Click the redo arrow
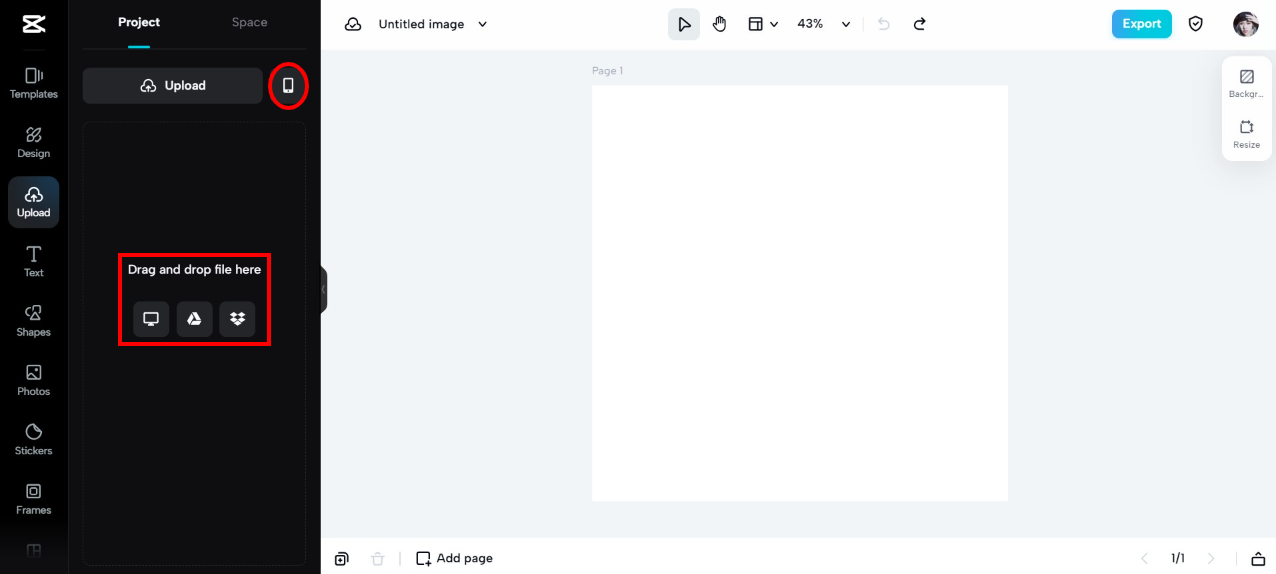The height and width of the screenshot is (574, 1276). (920, 24)
